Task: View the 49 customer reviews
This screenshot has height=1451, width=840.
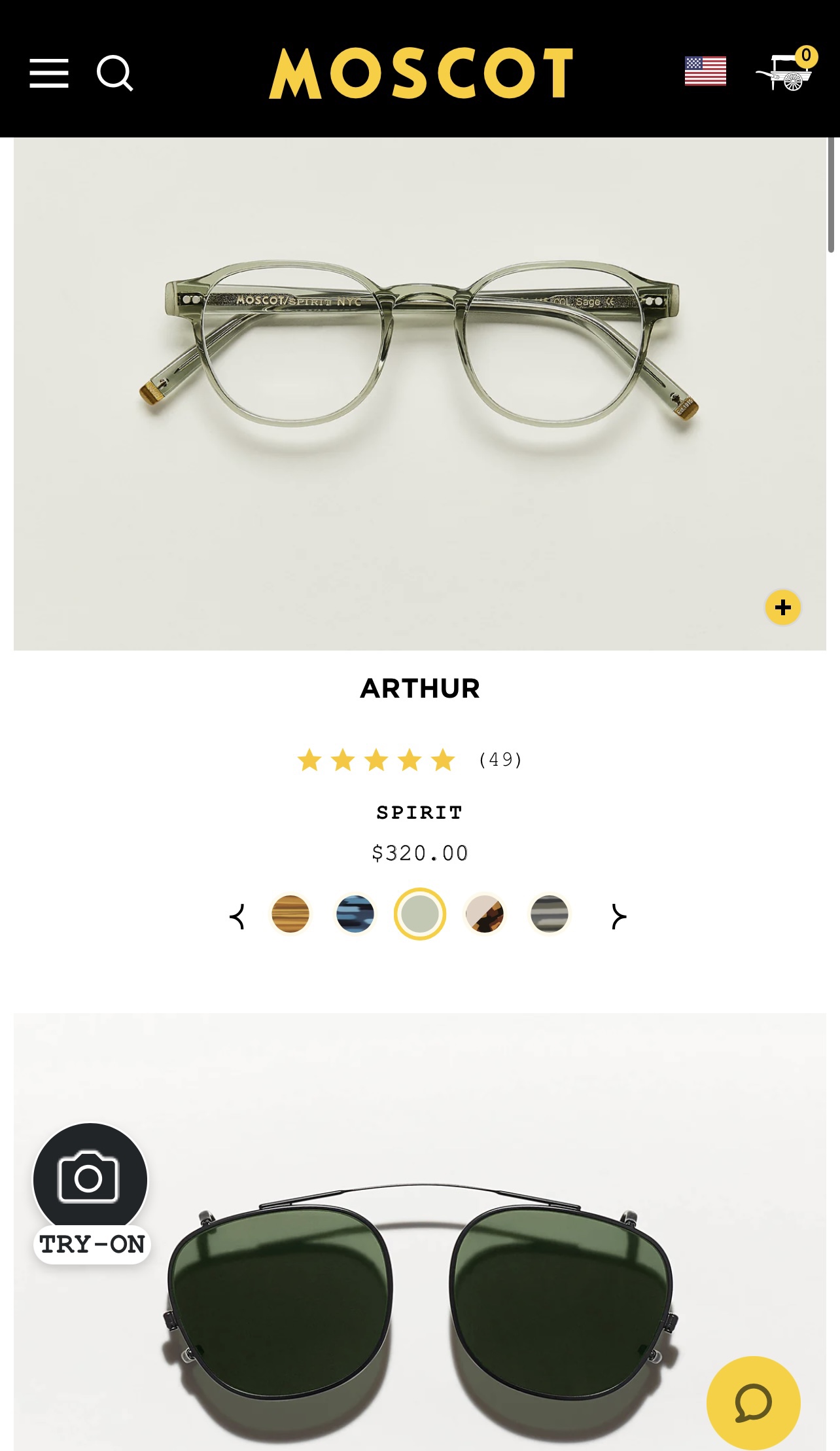Action: pyautogui.click(x=500, y=760)
